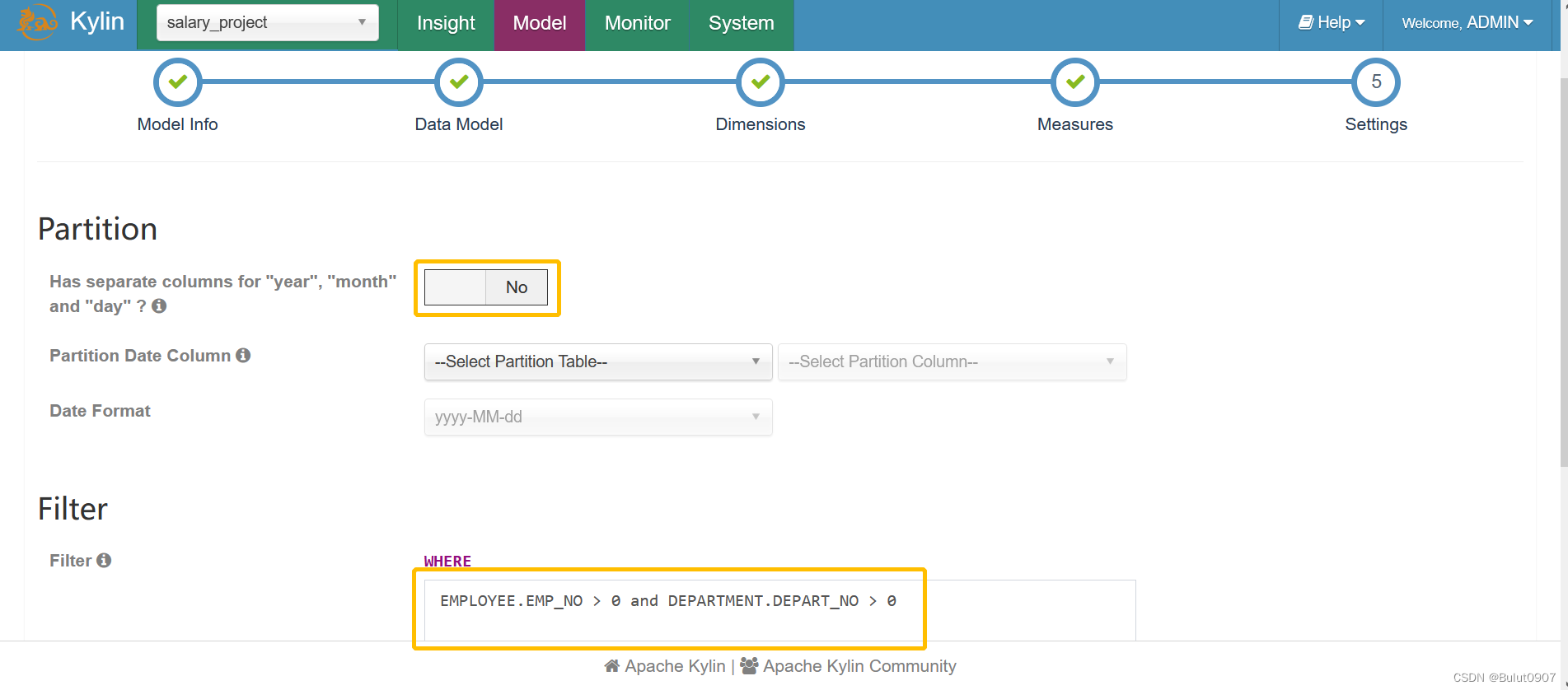
Task: Switch to the Model tab
Action: (x=540, y=23)
